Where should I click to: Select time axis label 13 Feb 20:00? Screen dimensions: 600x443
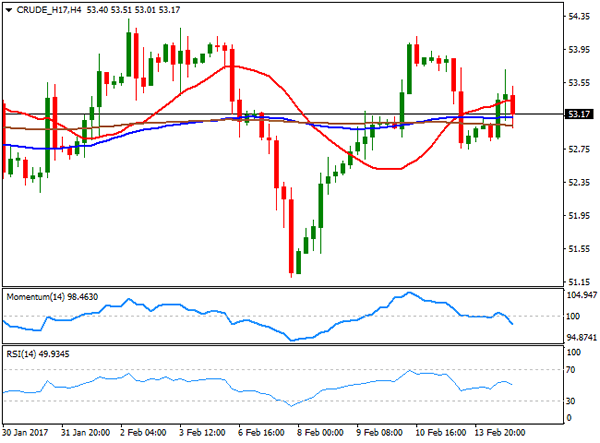pyautogui.click(x=500, y=433)
